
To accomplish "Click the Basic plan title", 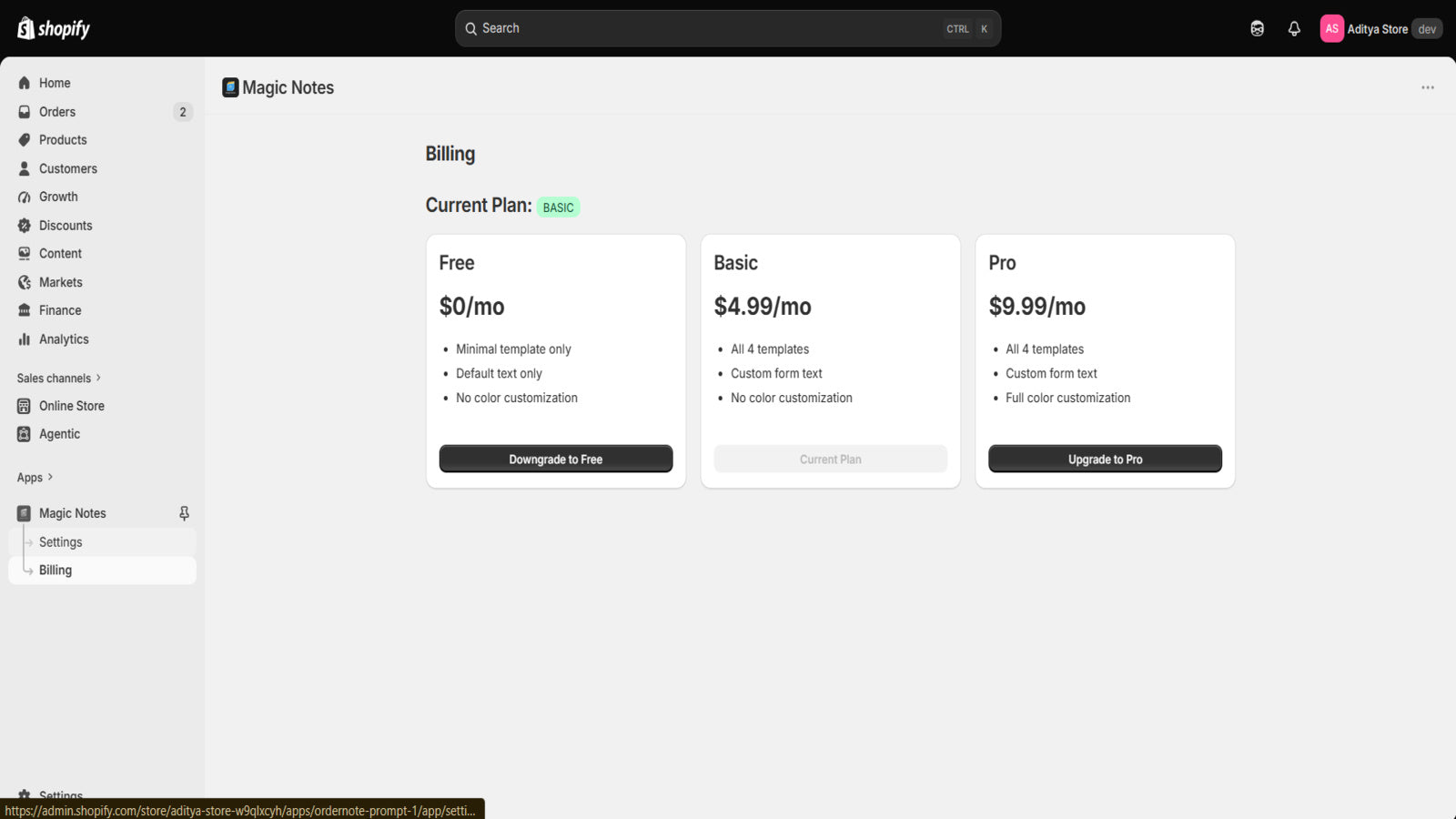I will coord(735,263).
